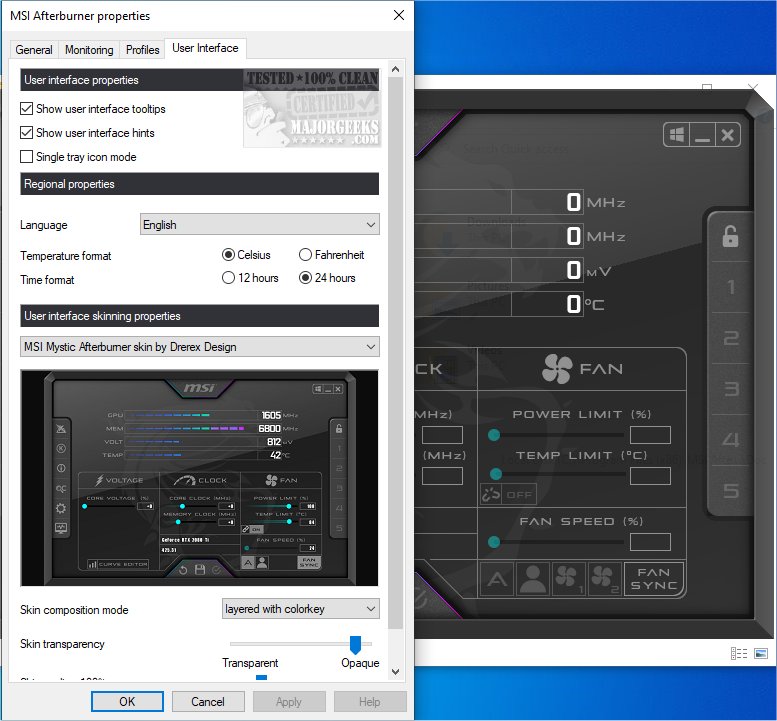777x721 pixels.
Task: Click the Temp Limit value box
Action: click(x=650, y=476)
